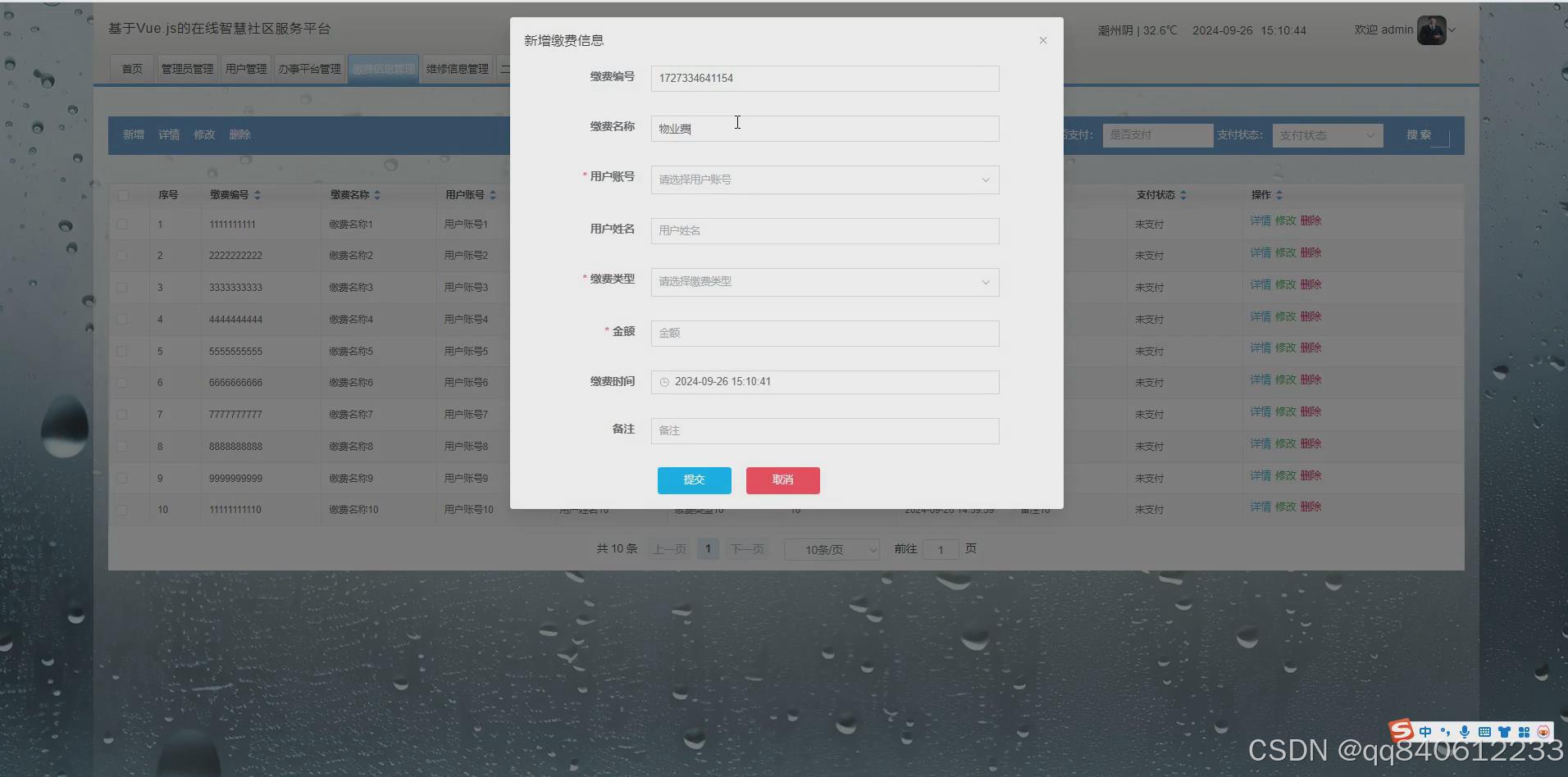Click the microphone voice input icon
Image resolution: width=1568 pixels, height=777 pixels.
[x=1465, y=732]
